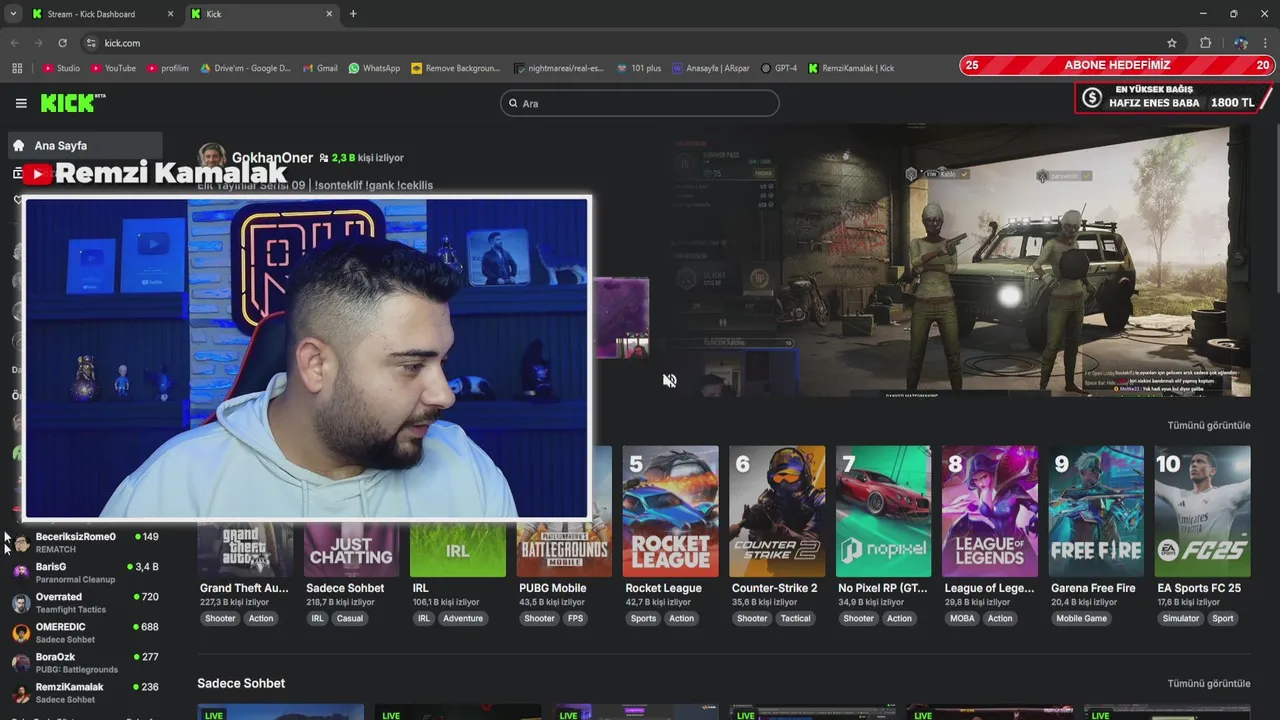Click the MOBA tag under League of Legends
This screenshot has width=1280, height=720.
[962, 618]
